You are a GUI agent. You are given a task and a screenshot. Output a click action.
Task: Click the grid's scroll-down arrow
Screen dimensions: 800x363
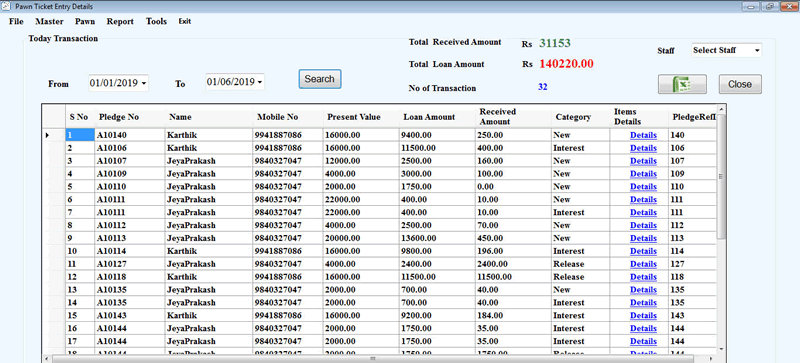[721, 349]
